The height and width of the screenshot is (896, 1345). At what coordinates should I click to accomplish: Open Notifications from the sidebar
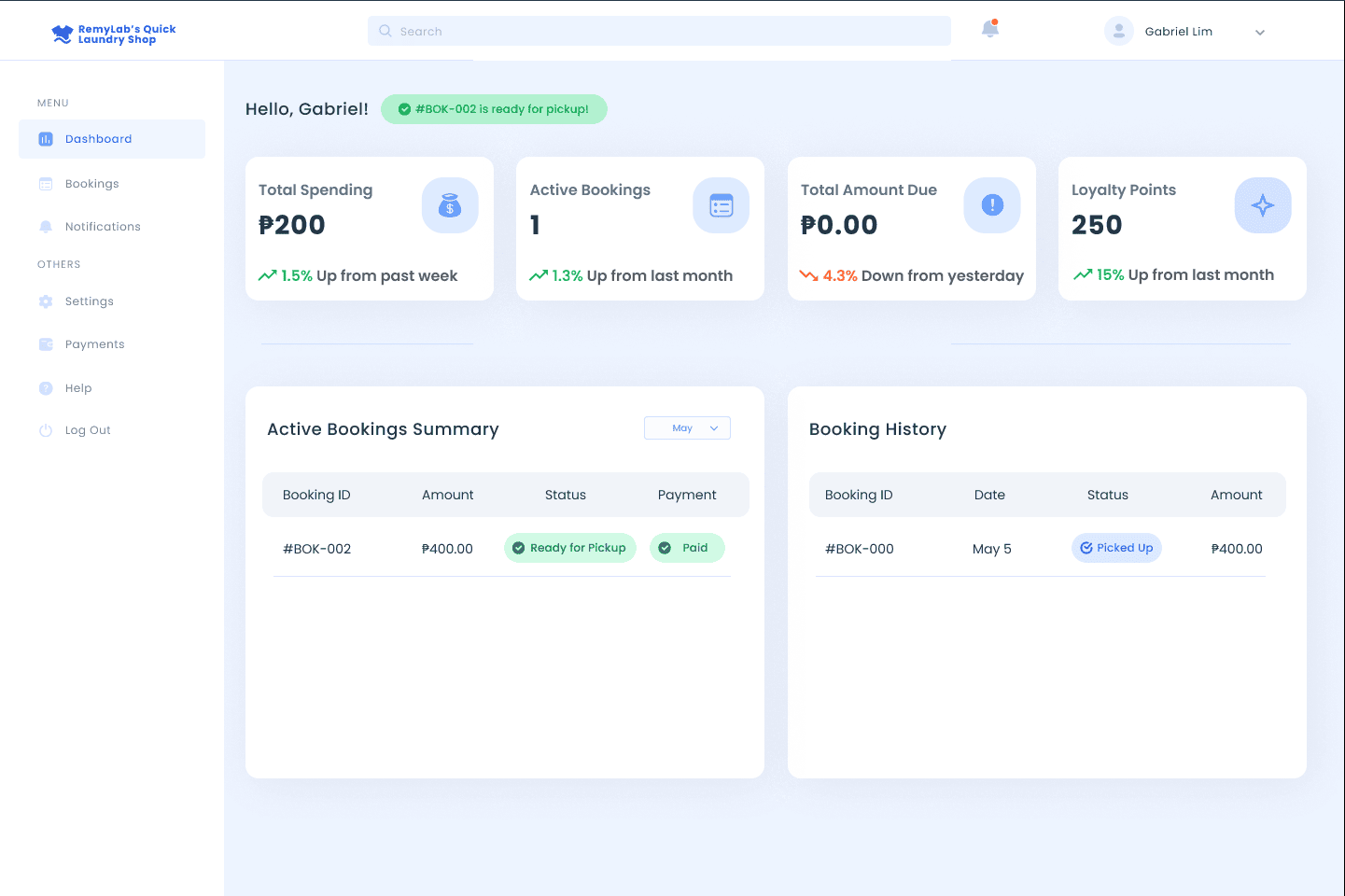[x=103, y=227]
